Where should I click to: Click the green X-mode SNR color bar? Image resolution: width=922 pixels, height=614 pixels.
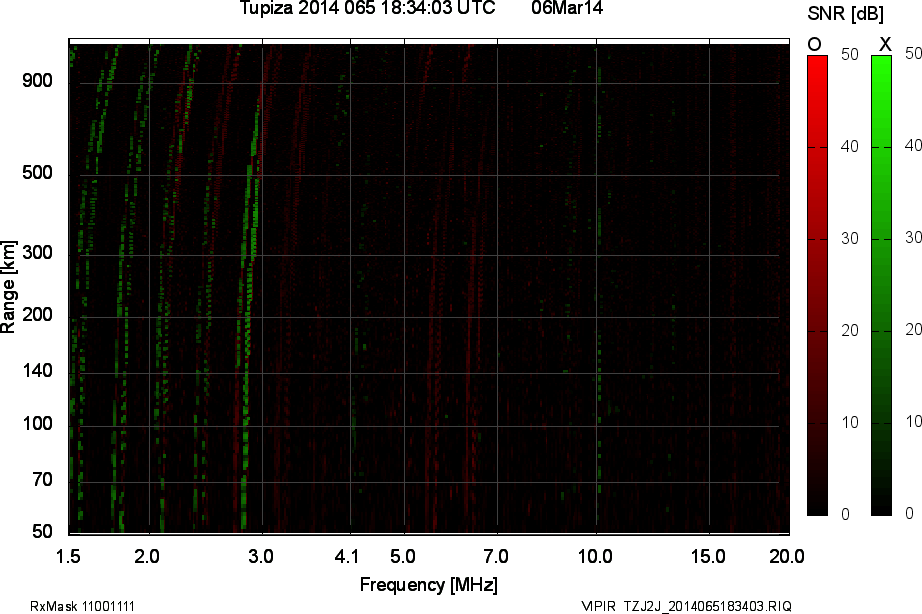881,285
